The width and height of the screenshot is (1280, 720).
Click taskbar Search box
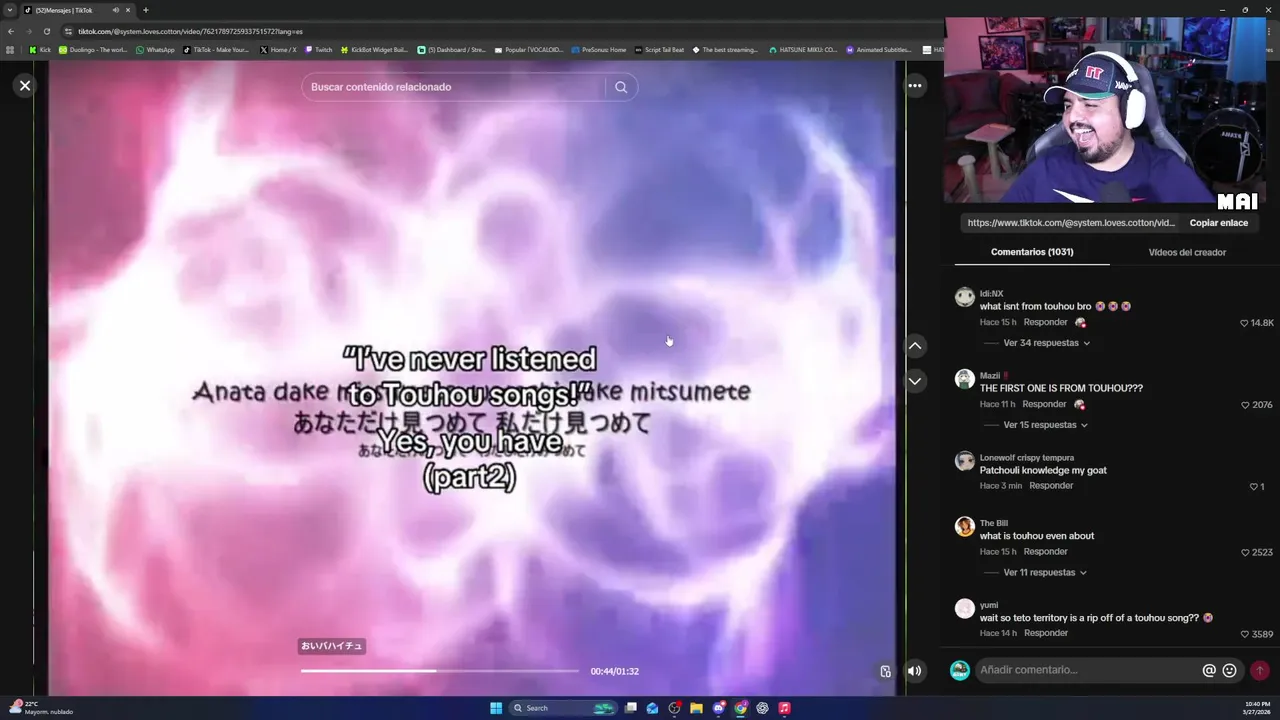pos(563,708)
